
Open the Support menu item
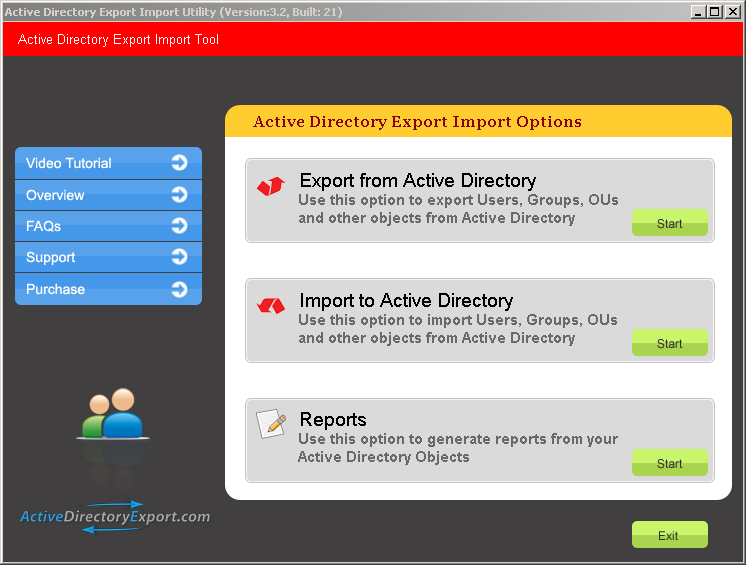click(108, 257)
